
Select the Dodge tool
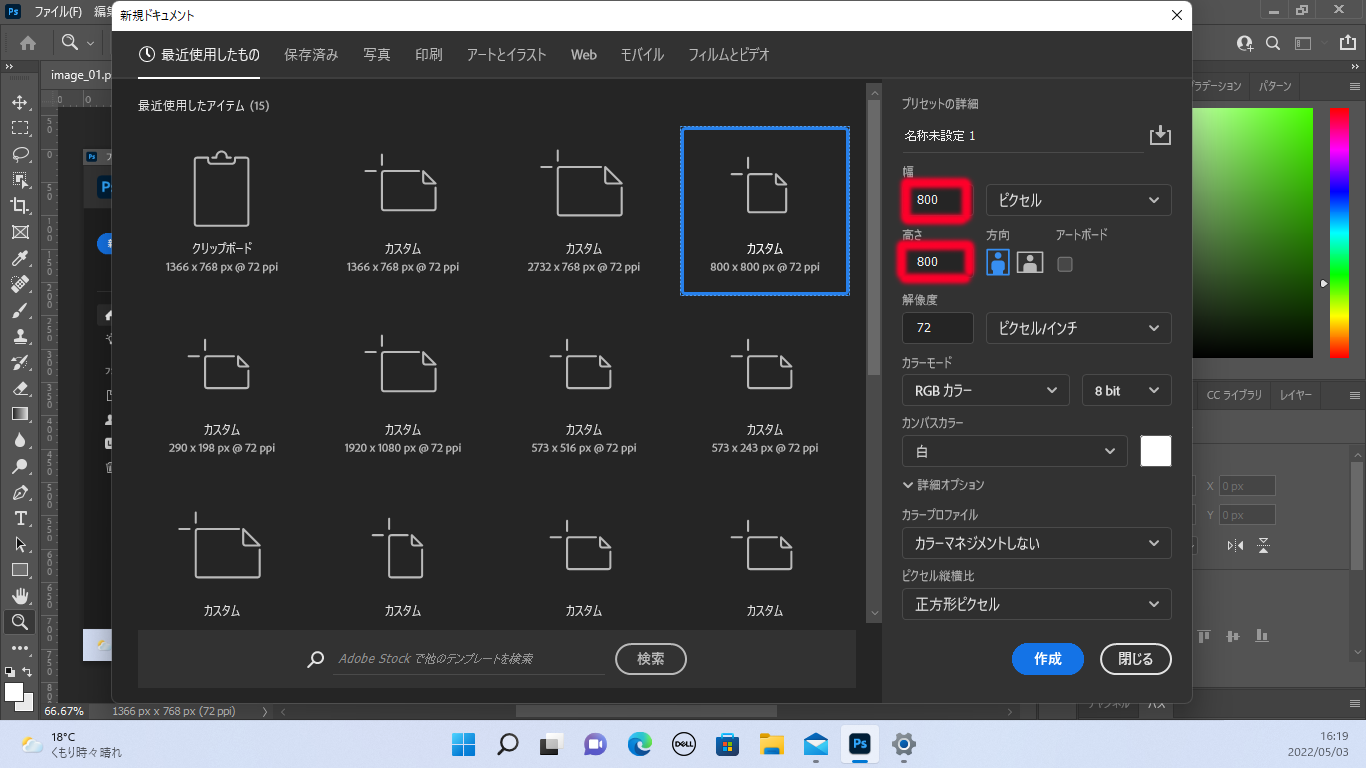click(20, 466)
